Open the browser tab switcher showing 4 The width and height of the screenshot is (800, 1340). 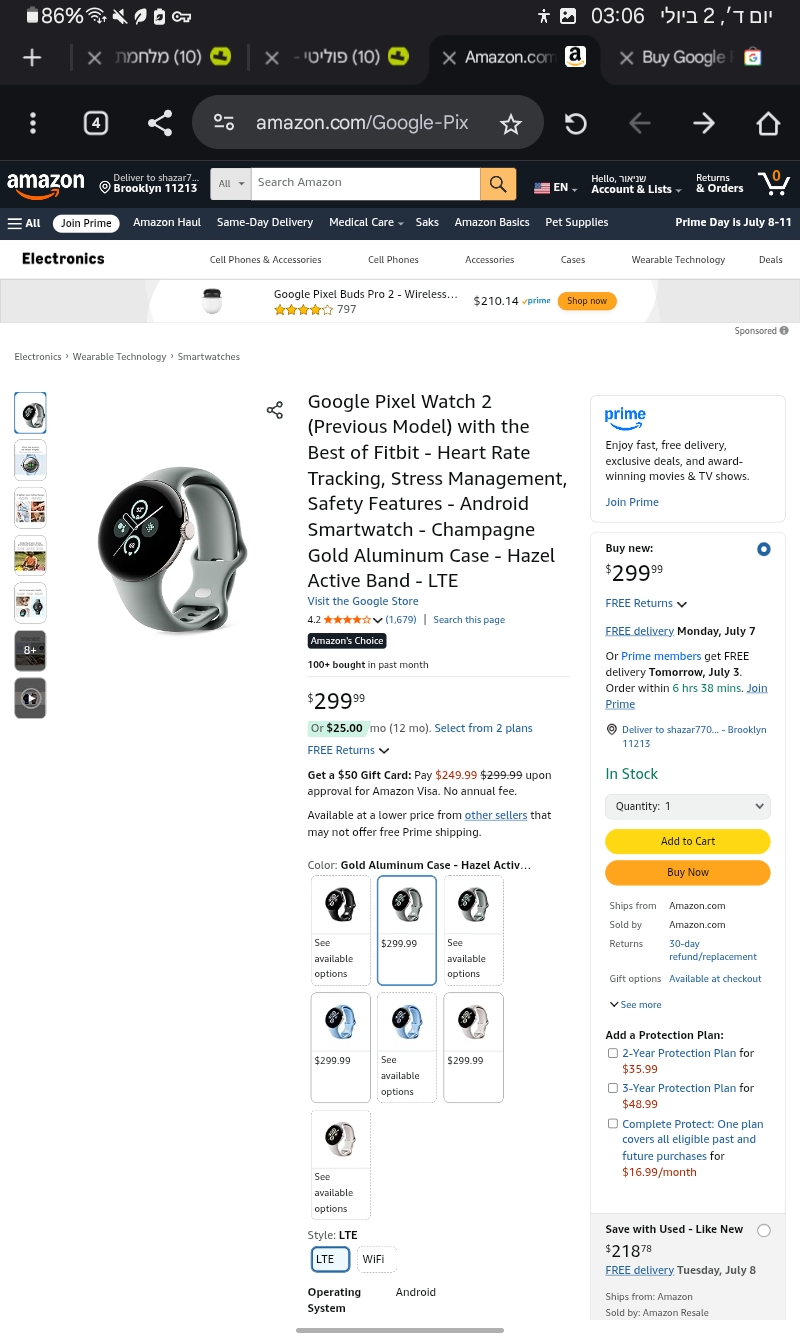tap(95, 123)
